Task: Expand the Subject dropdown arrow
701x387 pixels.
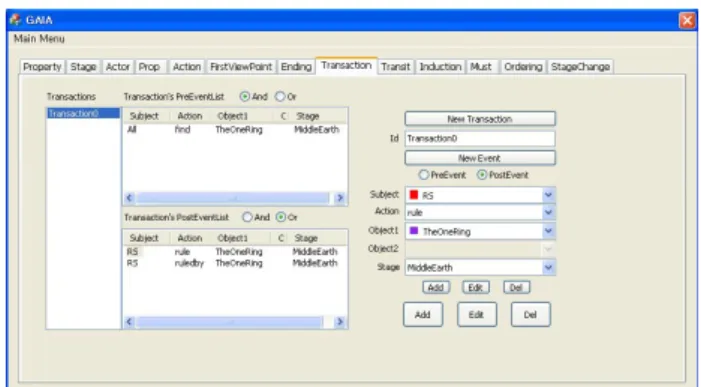Action: coord(548,195)
